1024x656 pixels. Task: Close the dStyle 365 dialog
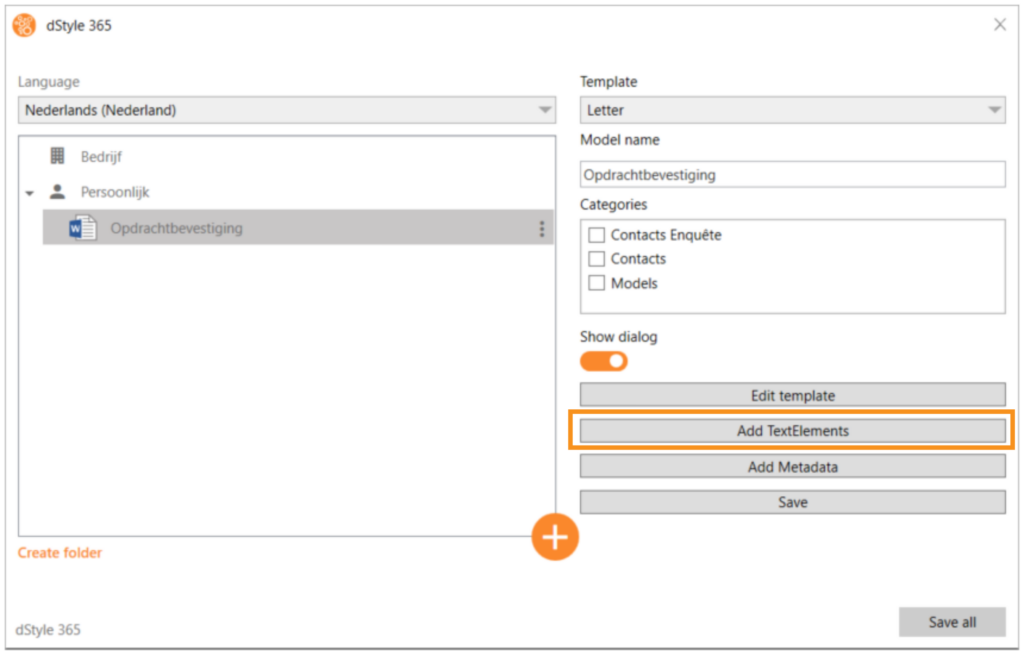click(x=1000, y=25)
